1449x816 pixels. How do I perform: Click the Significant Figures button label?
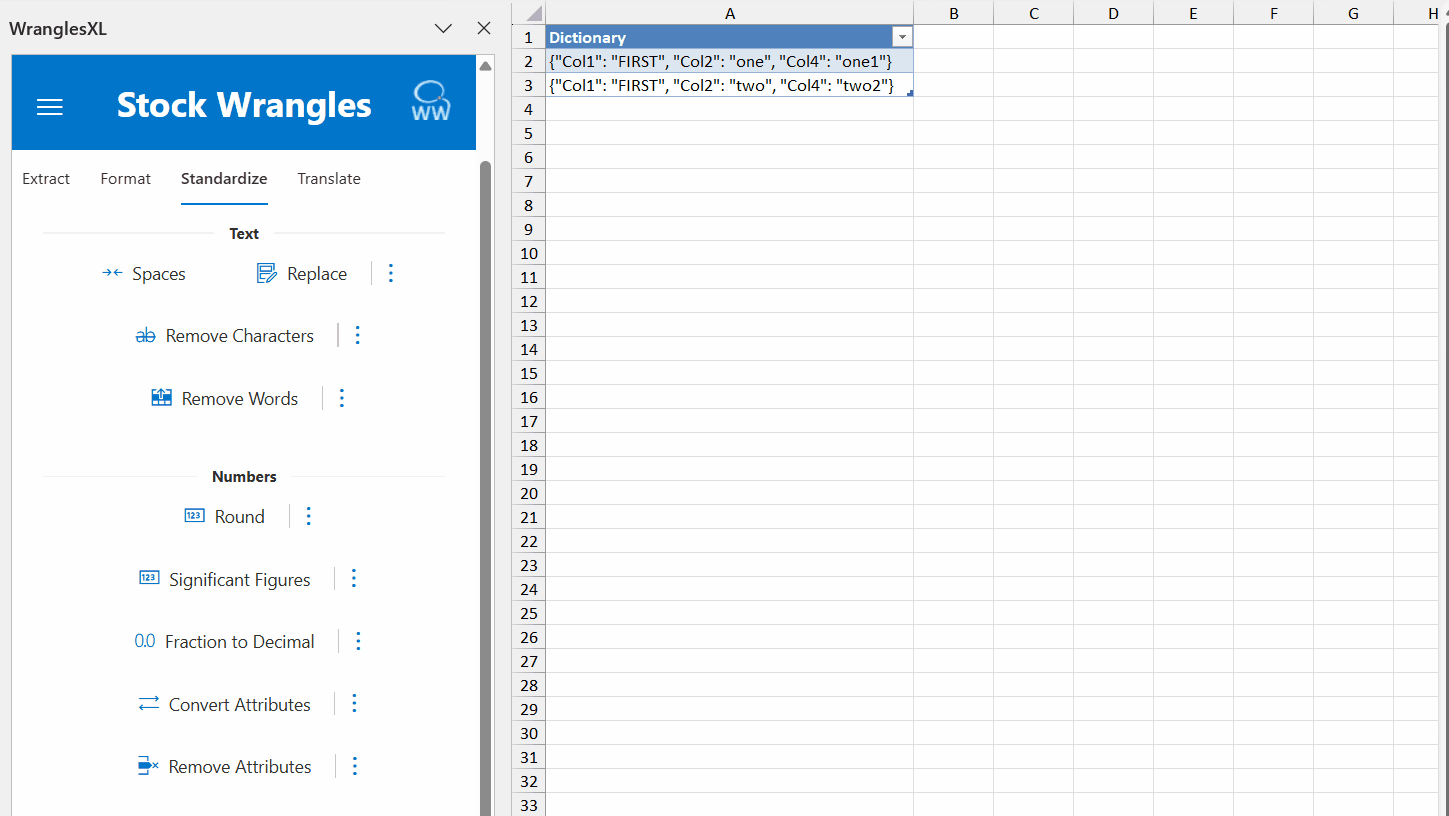coord(239,580)
